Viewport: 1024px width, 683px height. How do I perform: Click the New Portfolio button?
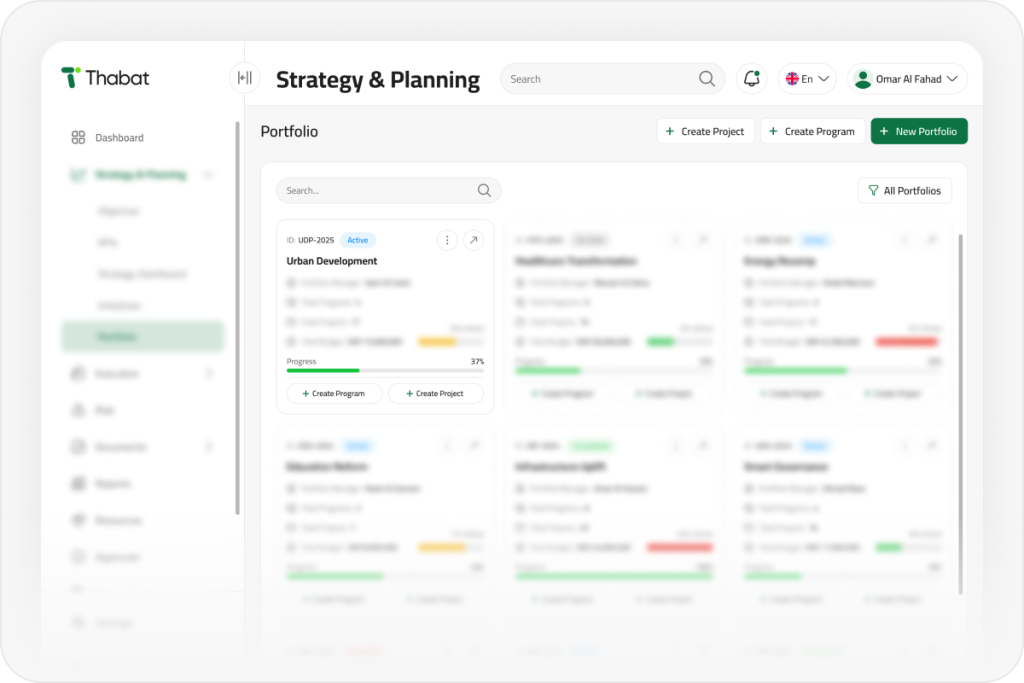click(919, 131)
